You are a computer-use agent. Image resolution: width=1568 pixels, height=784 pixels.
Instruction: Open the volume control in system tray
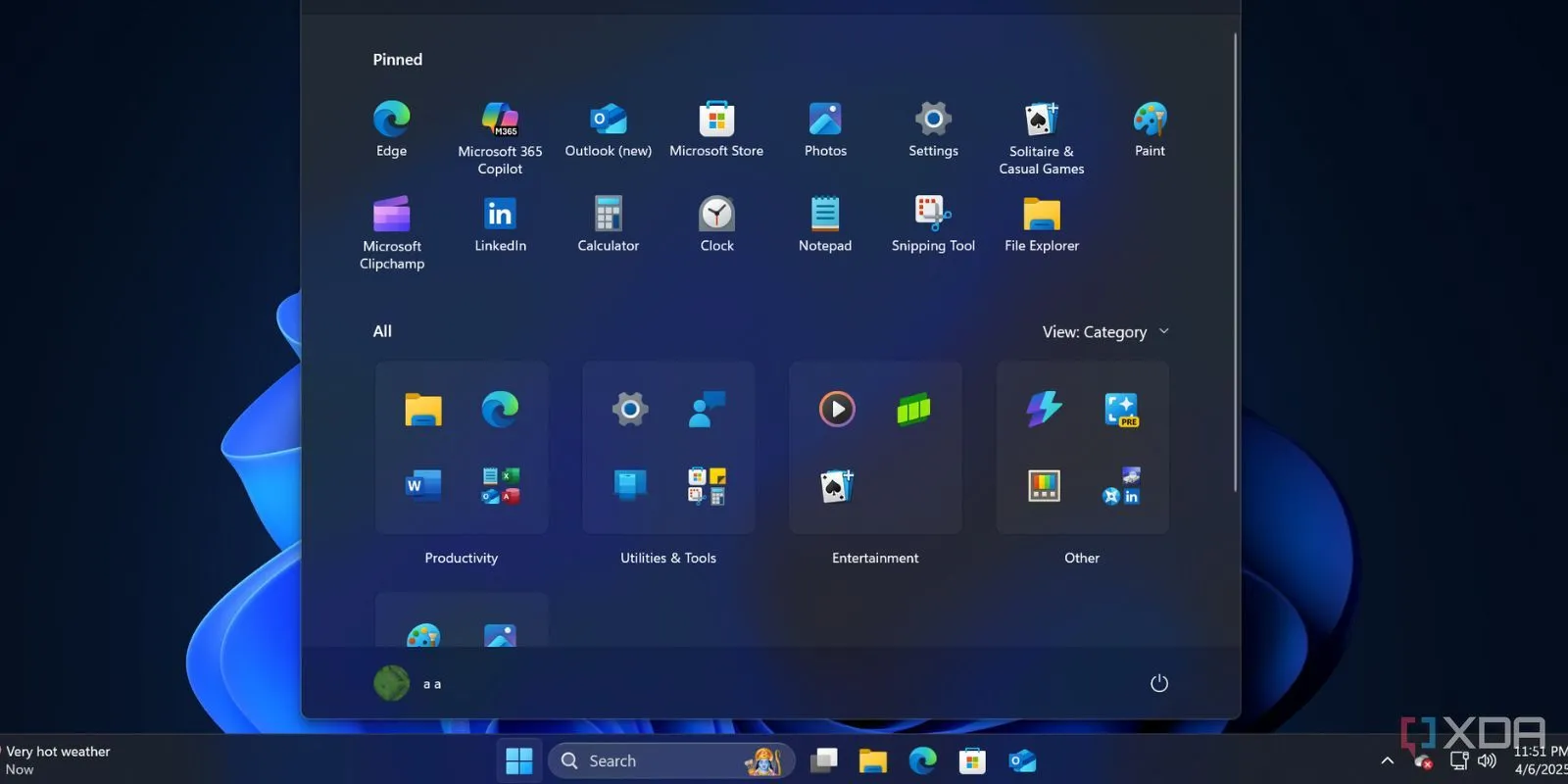(x=1487, y=760)
